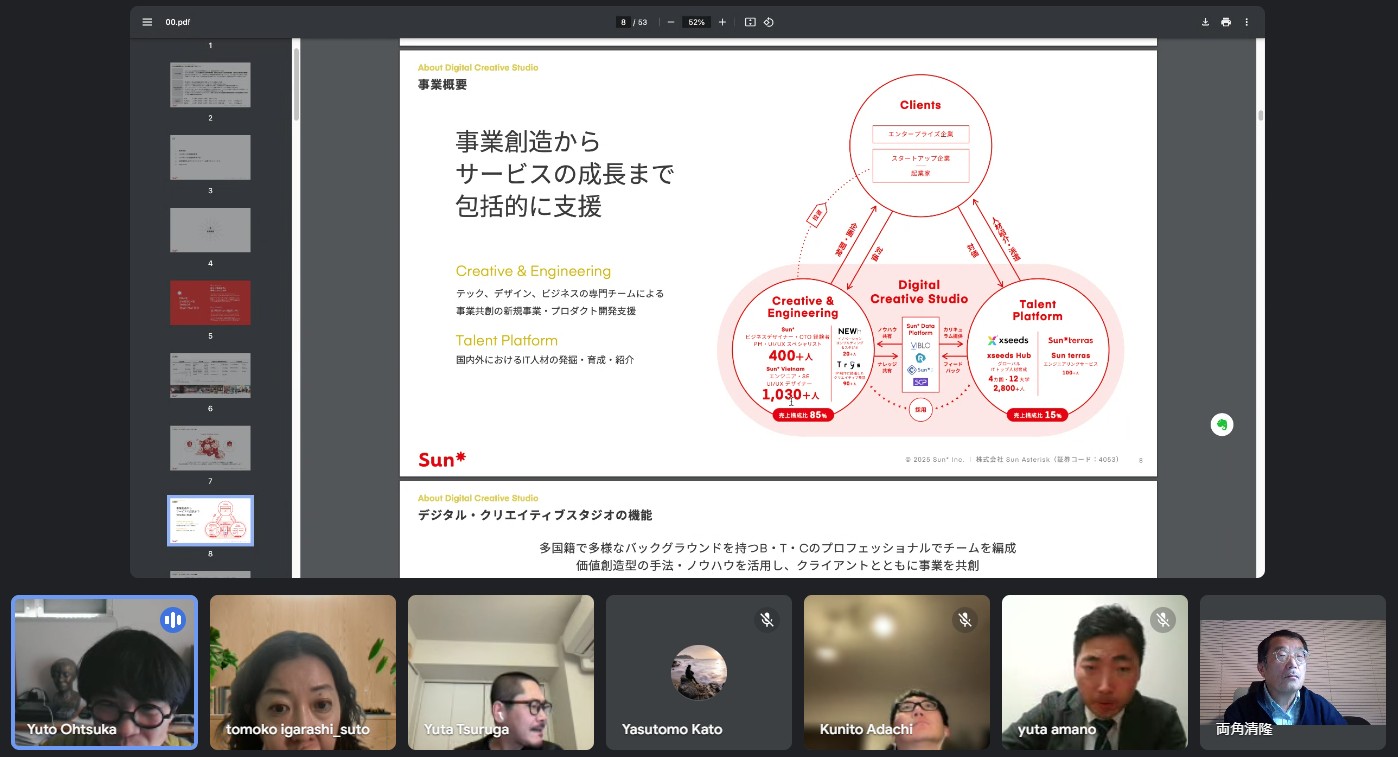Screen dimensions: 1398x757
Task: Download the PDF file
Action: (1205, 22)
